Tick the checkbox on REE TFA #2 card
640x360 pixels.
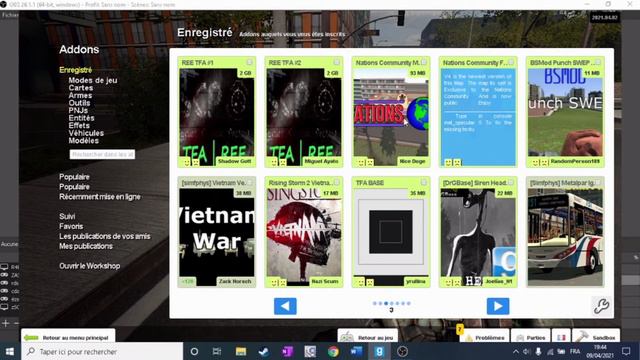point(336,62)
